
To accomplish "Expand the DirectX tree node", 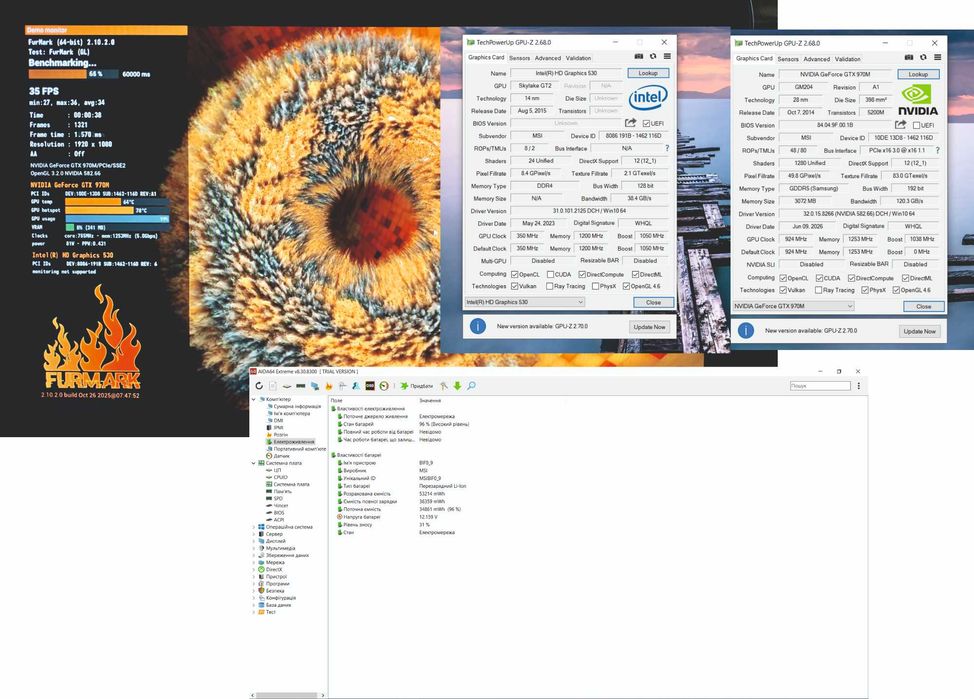I will (x=253, y=569).
